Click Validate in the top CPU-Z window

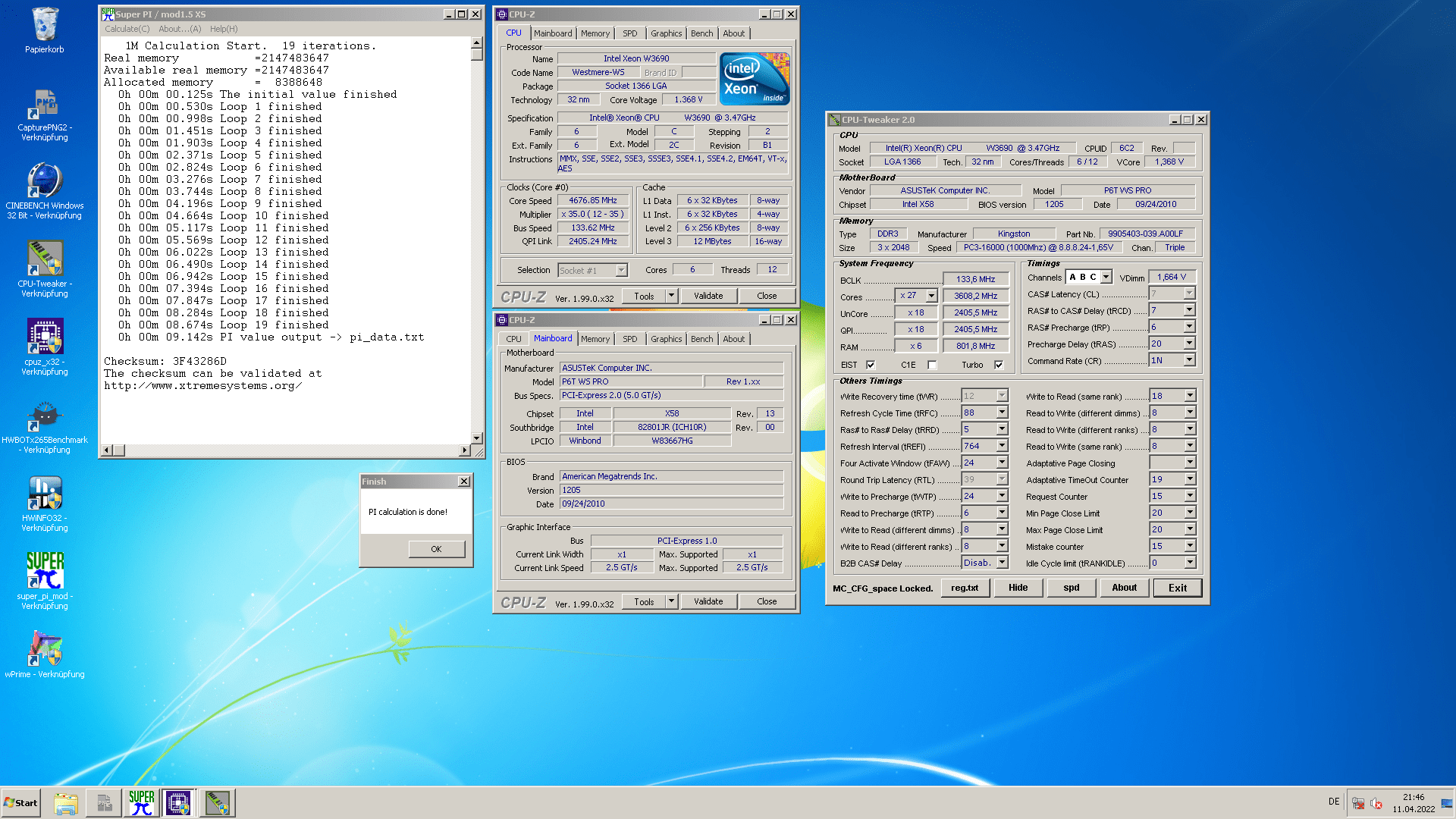(x=708, y=296)
